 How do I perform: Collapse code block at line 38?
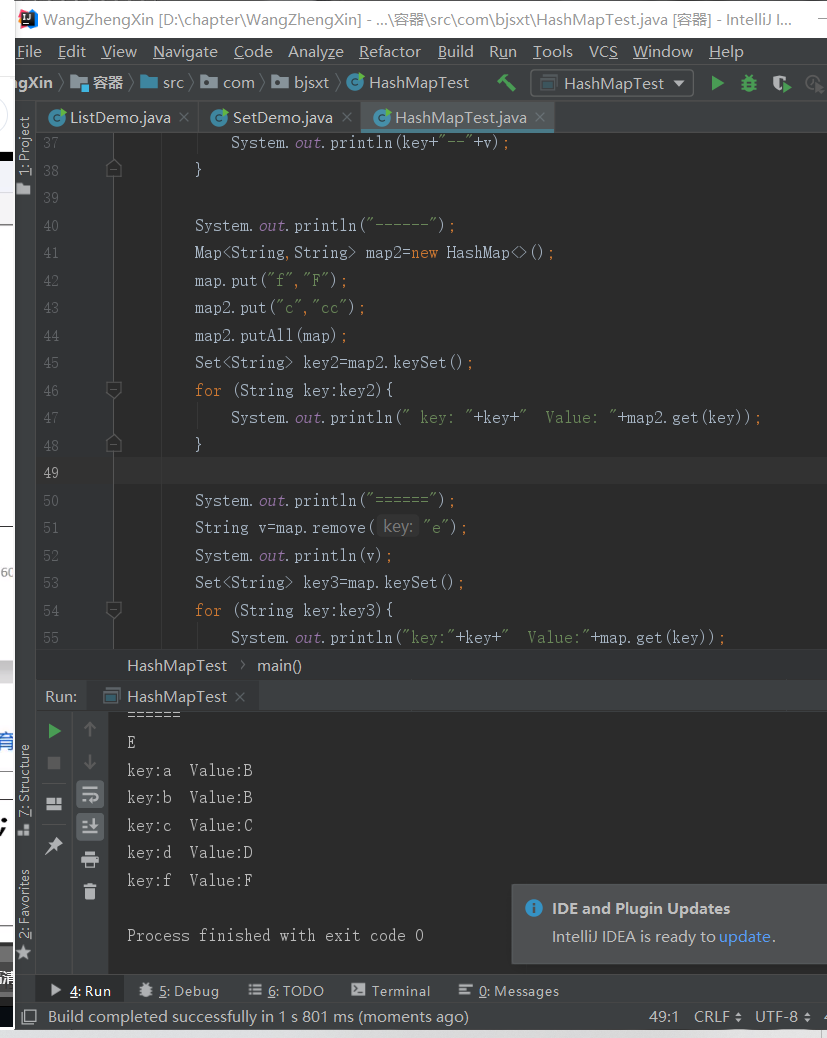(114, 169)
